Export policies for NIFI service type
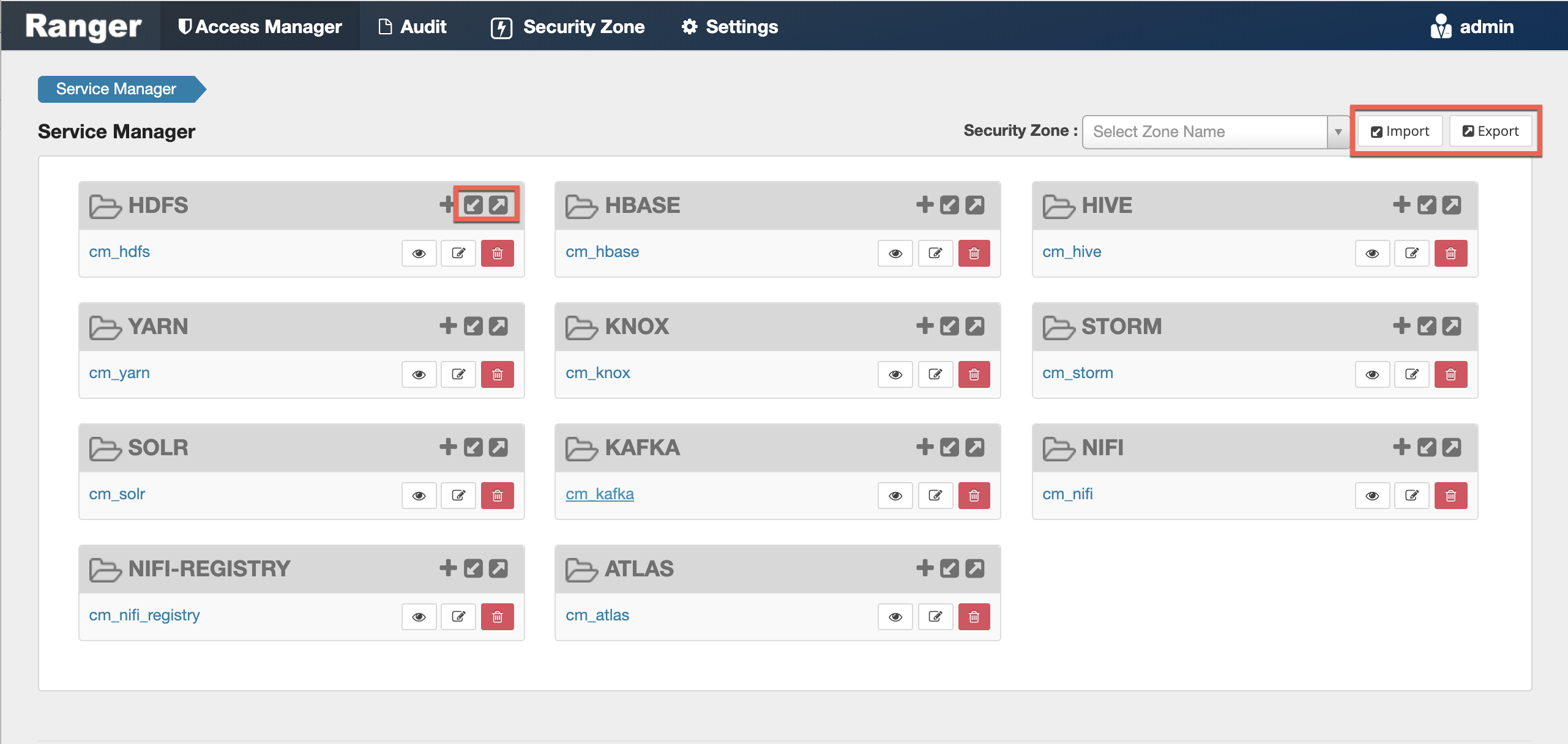 click(1452, 447)
